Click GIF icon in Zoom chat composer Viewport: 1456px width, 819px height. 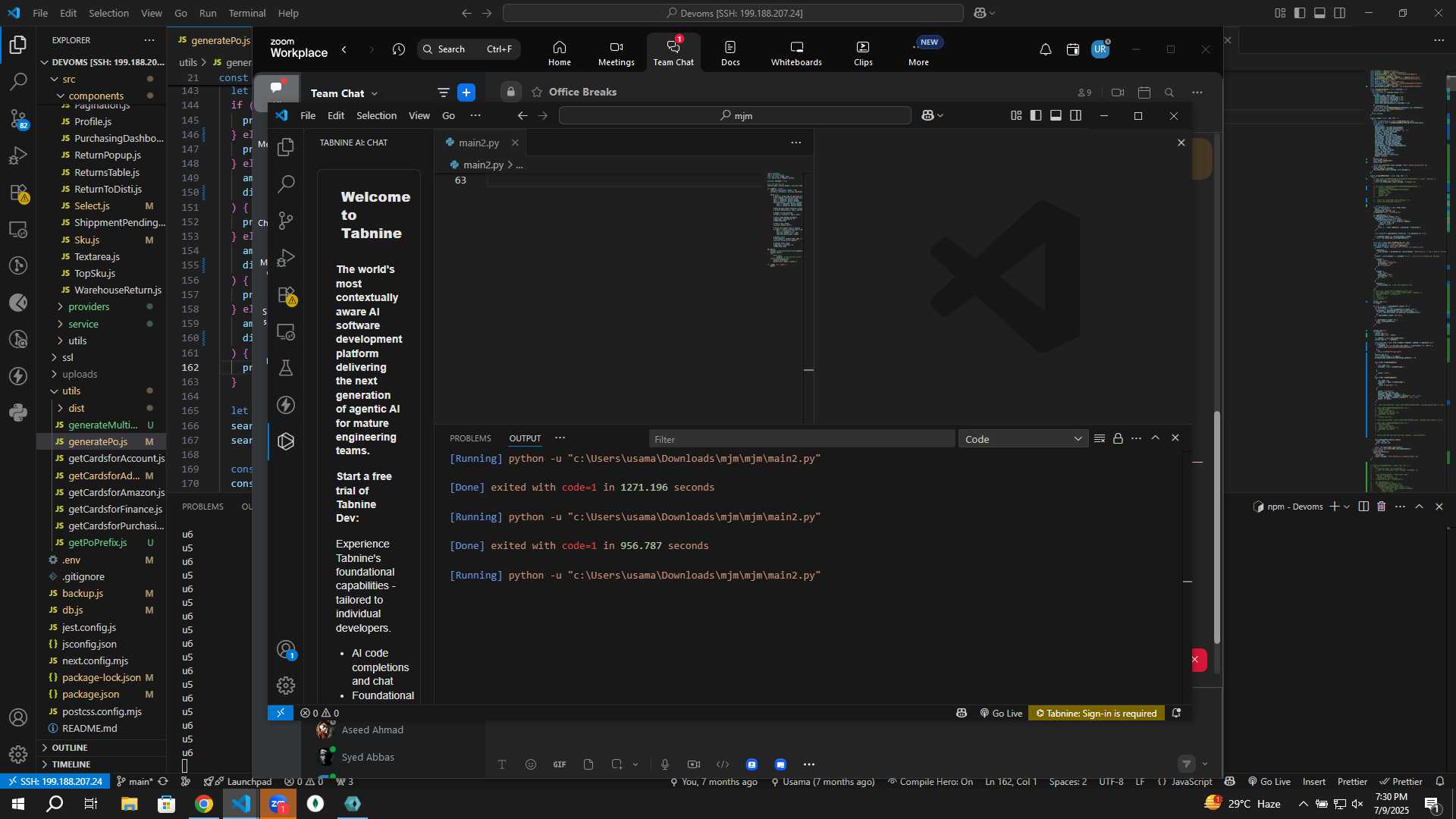(x=560, y=764)
